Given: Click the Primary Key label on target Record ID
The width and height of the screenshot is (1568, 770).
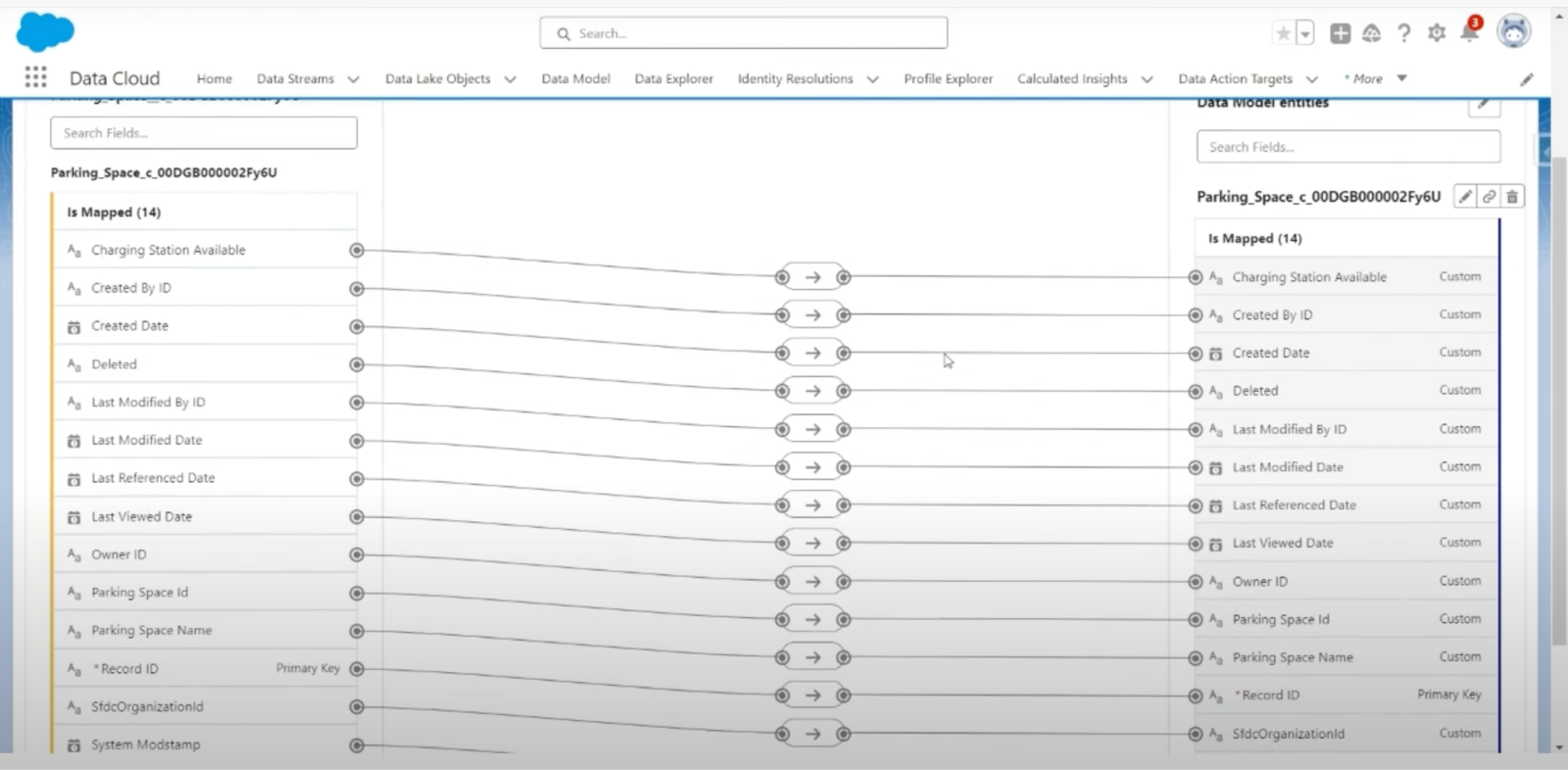Looking at the screenshot, I should (x=1448, y=695).
